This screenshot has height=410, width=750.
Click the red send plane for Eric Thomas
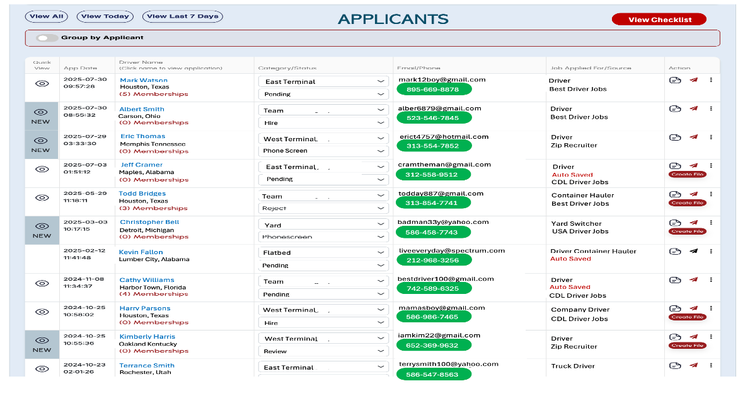pyautogui.click(x=694, y=137)
